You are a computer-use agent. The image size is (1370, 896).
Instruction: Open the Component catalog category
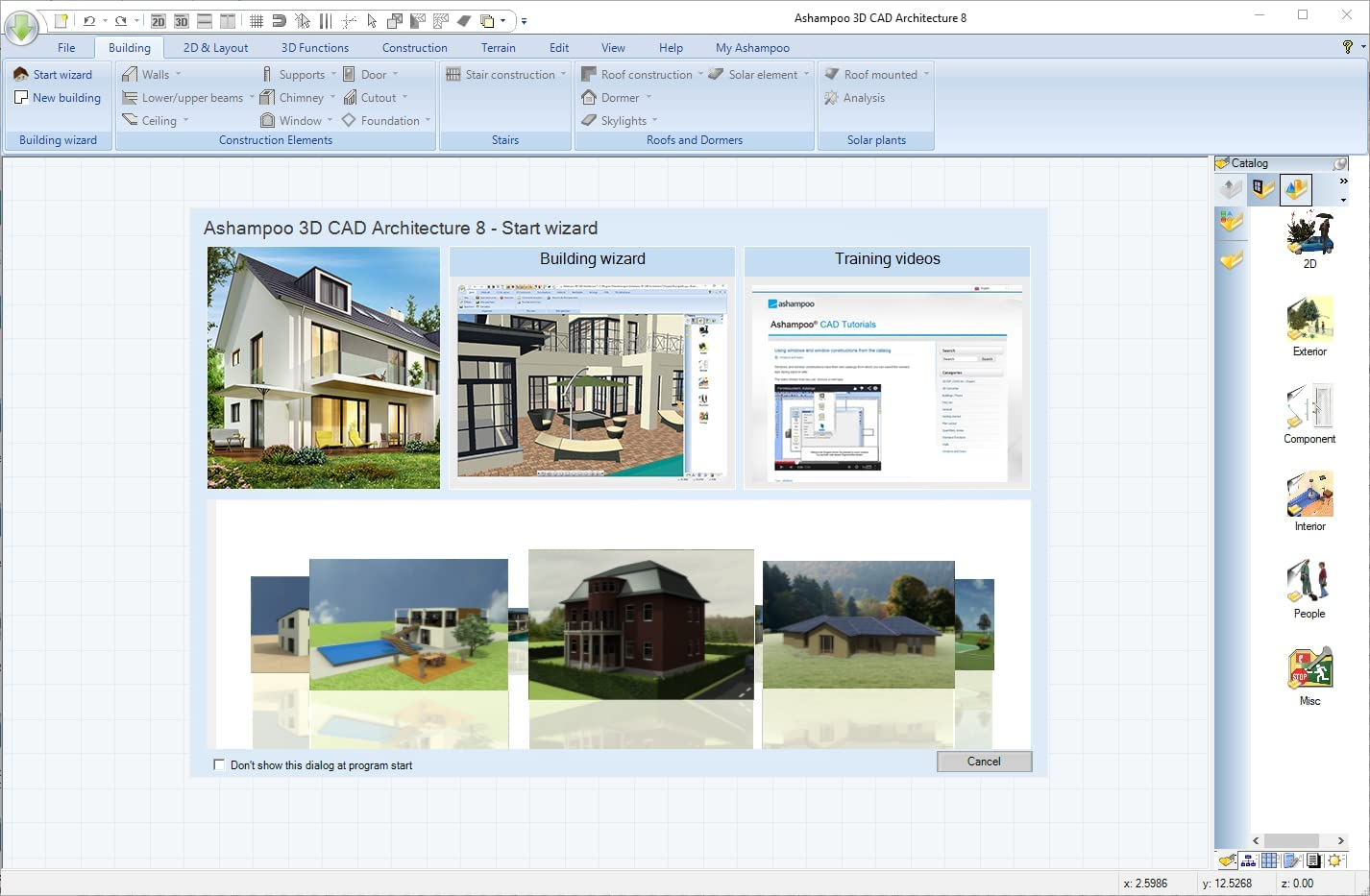pyautogui.click(x=1309, y=414)
